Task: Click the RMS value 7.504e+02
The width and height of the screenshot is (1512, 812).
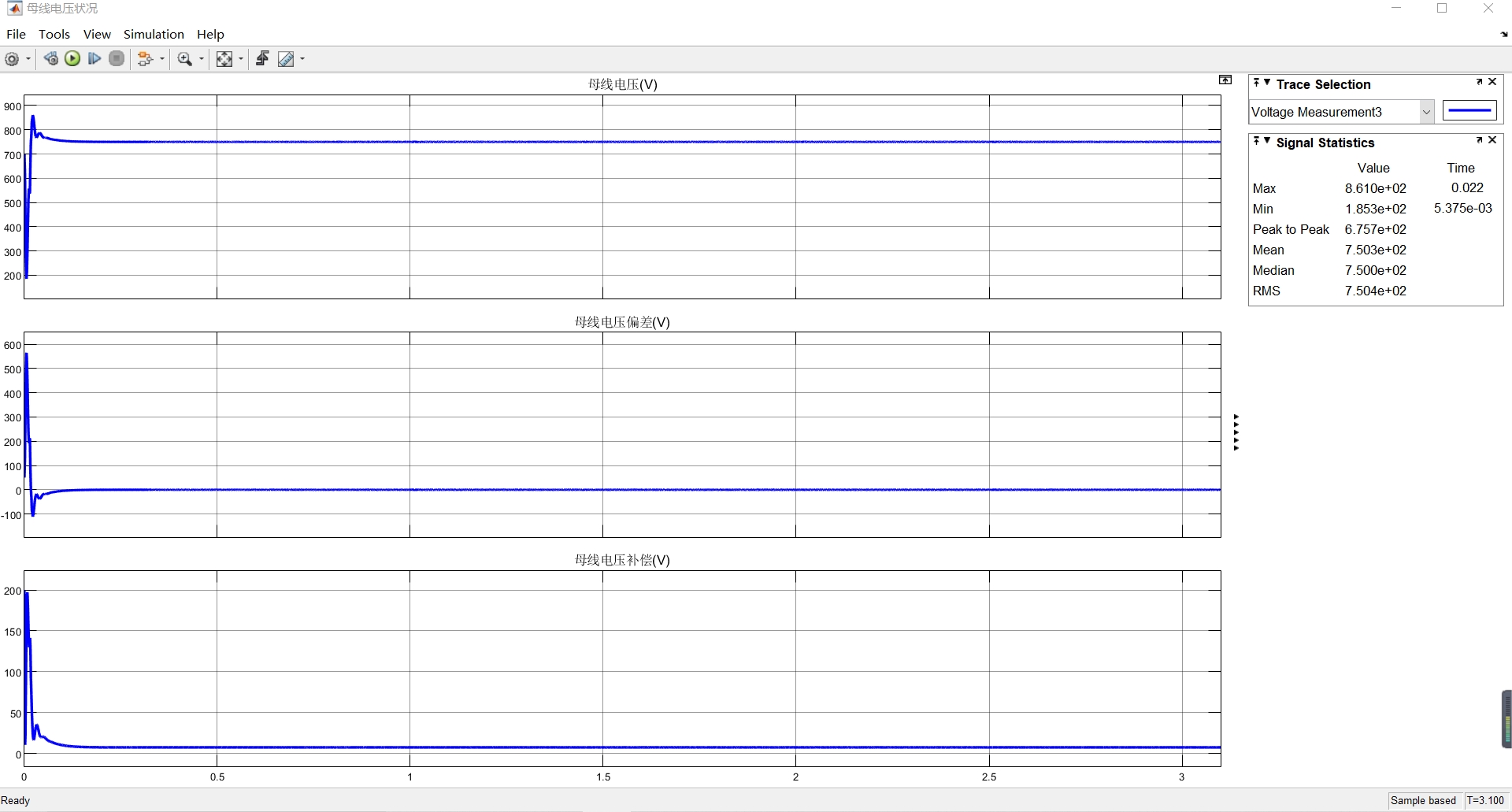Action: point(1375,291)
